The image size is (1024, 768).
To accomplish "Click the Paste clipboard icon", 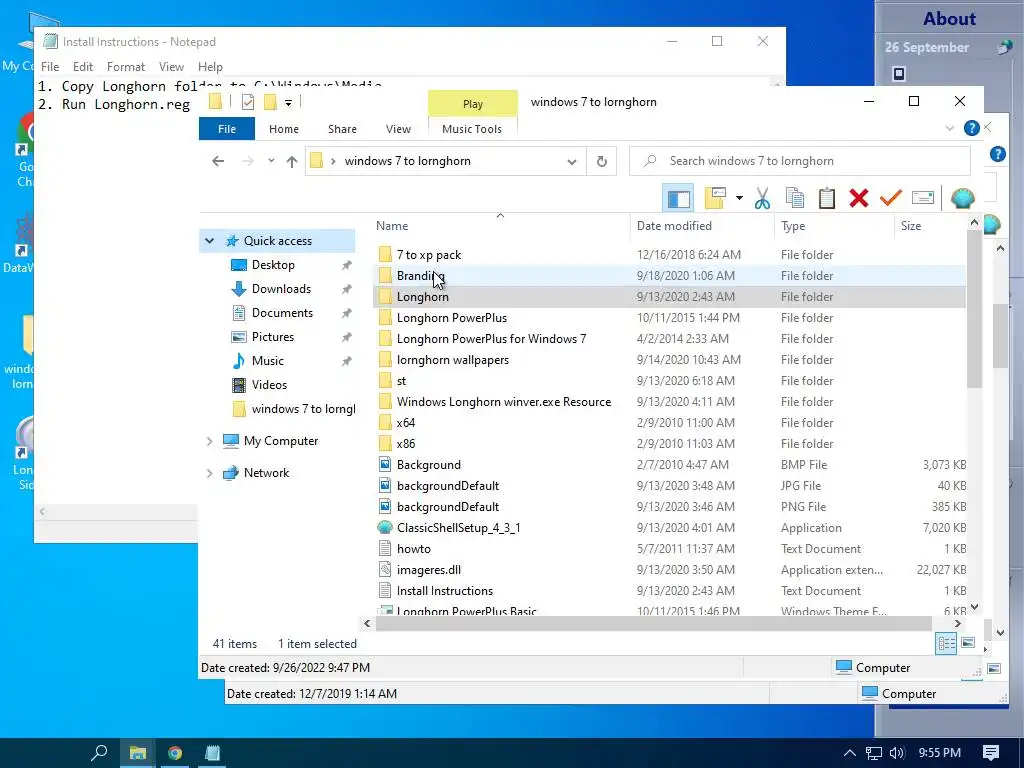I will click(x=827, y=198).
